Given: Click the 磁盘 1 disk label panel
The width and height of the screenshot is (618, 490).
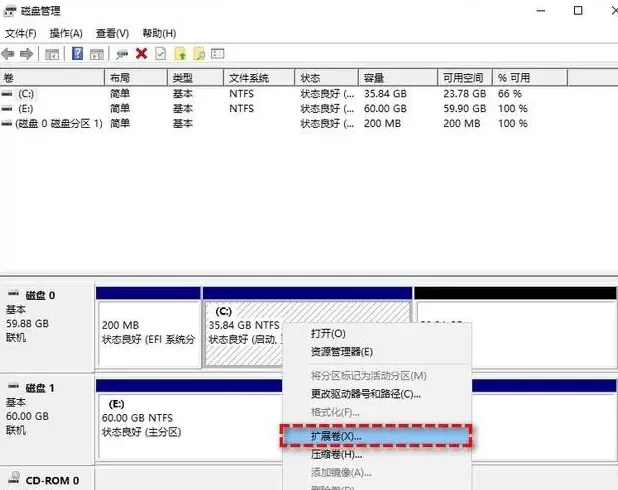Looking at the screenshot, I should coord(47,419).
